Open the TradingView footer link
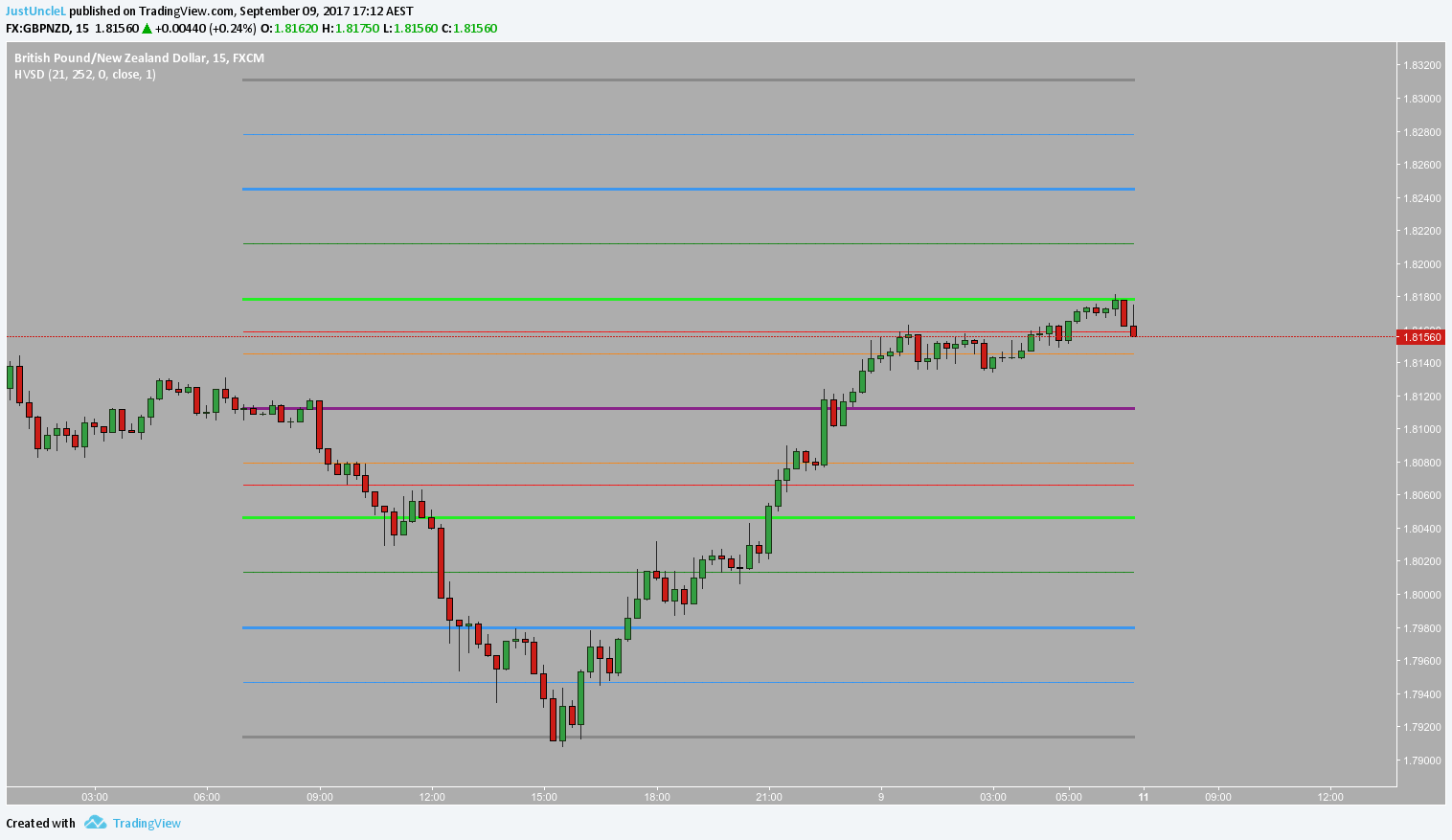Viewport: 1452px width, 840px height. point(147,823)
